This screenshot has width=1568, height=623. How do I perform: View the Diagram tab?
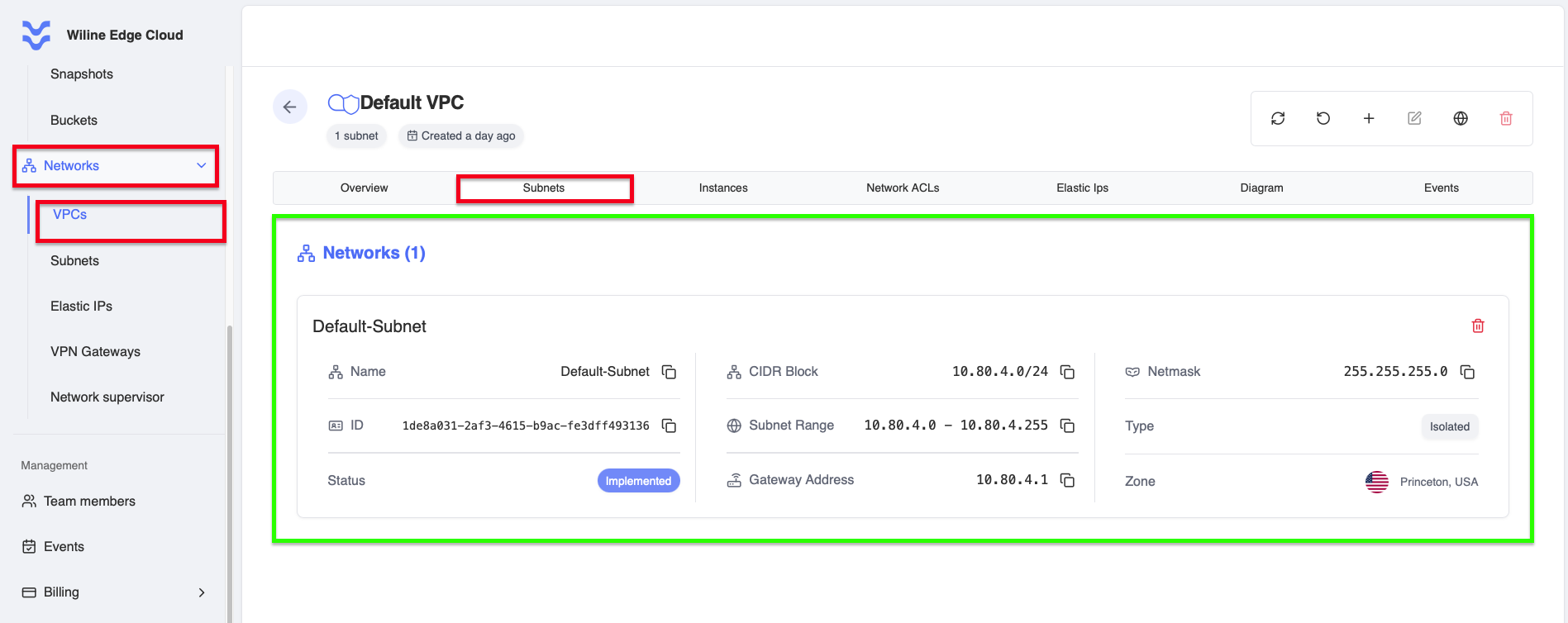pyautogui.click(x=1261, y=188)
